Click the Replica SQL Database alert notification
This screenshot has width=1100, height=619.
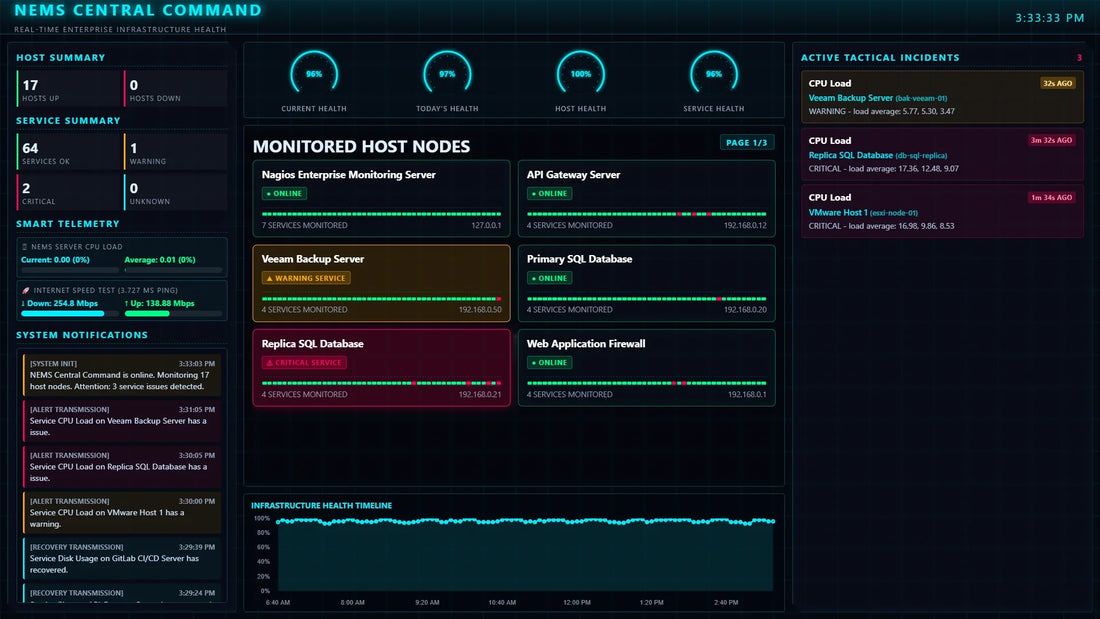click(x=121, y=466)
